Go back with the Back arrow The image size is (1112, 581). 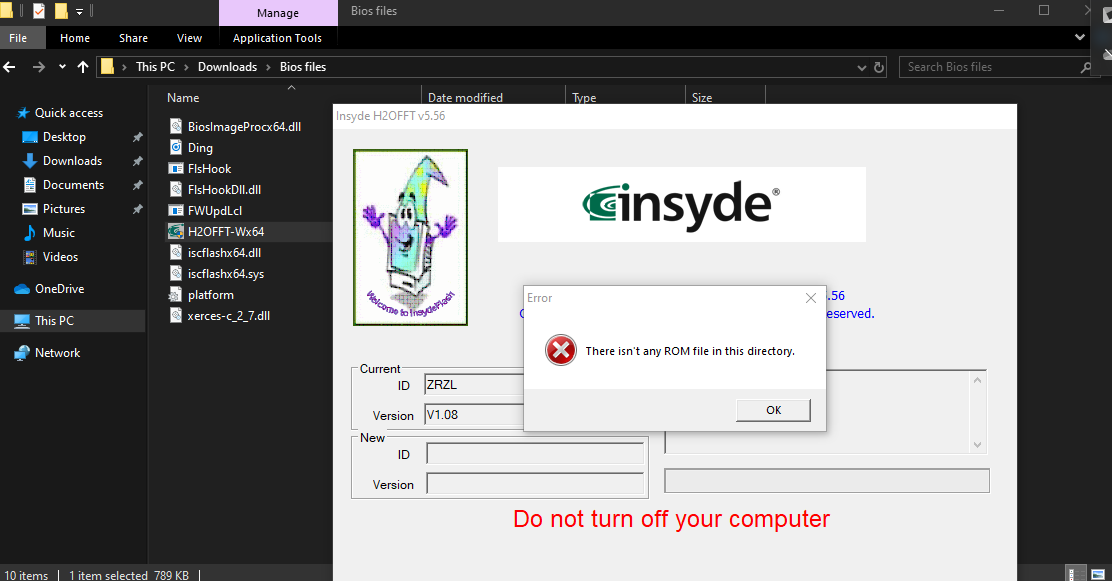point(9,67)
